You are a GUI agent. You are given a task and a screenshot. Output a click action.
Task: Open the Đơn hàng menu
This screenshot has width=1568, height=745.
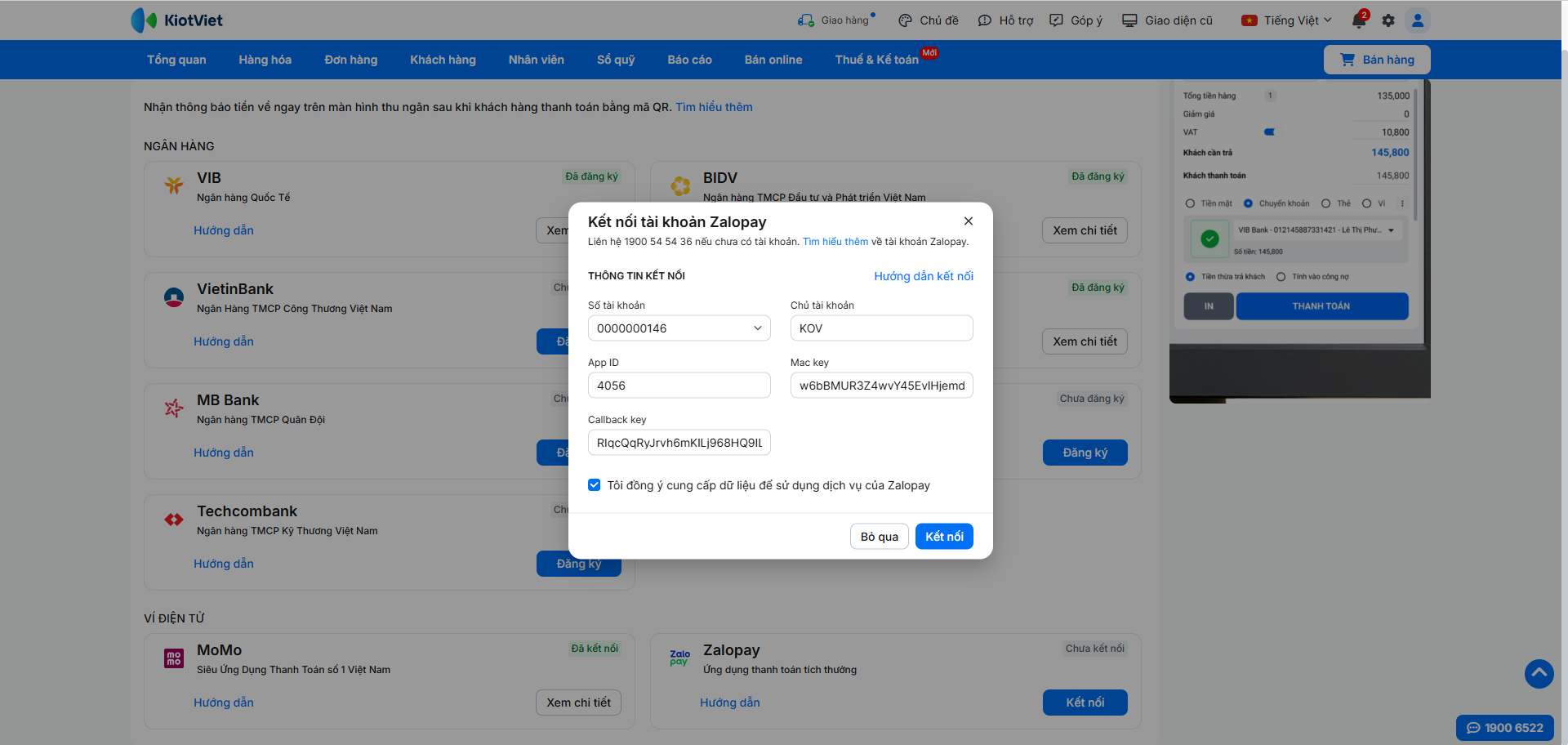point(351,60)
